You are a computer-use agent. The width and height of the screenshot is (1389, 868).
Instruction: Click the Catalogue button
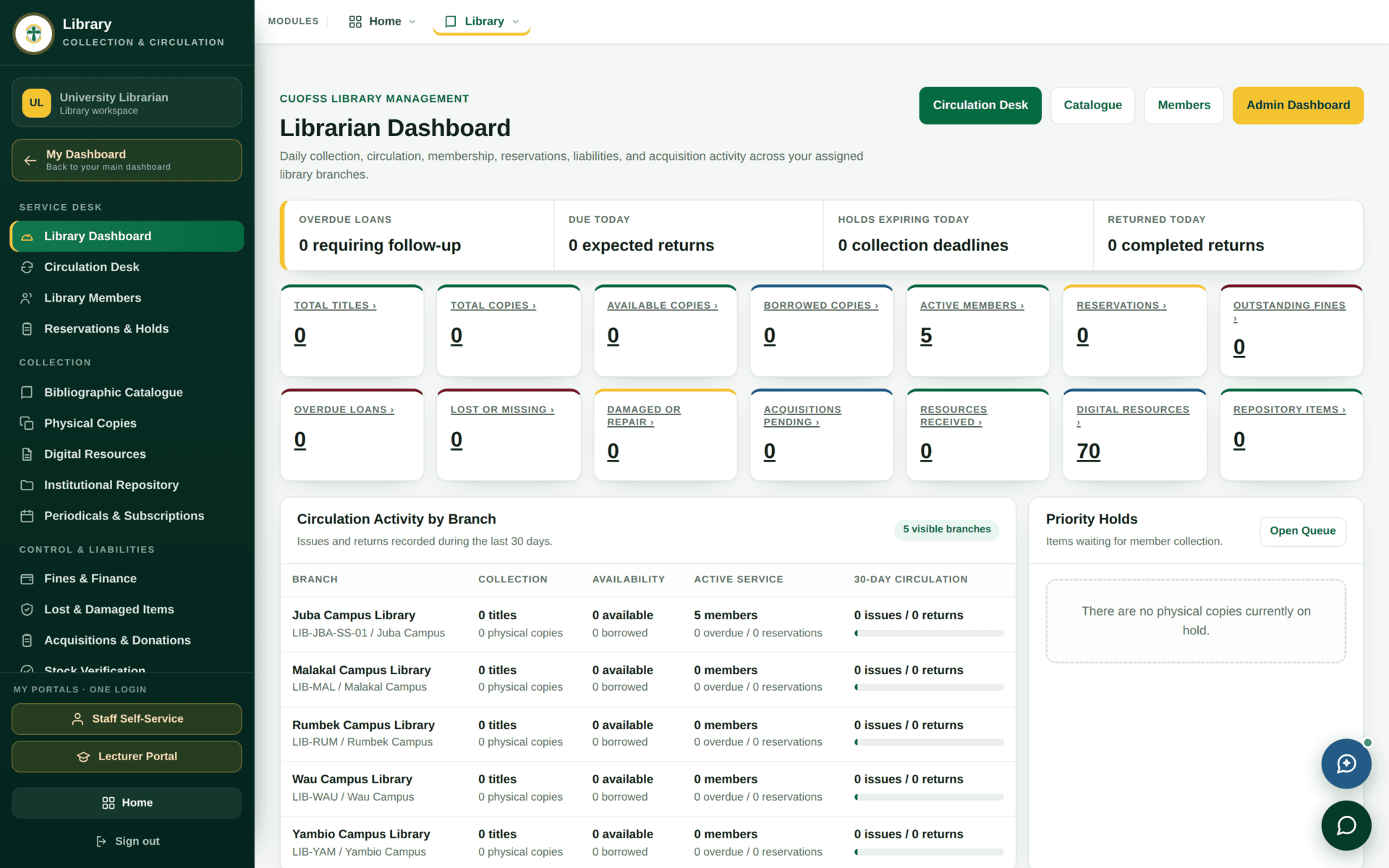1092,106
